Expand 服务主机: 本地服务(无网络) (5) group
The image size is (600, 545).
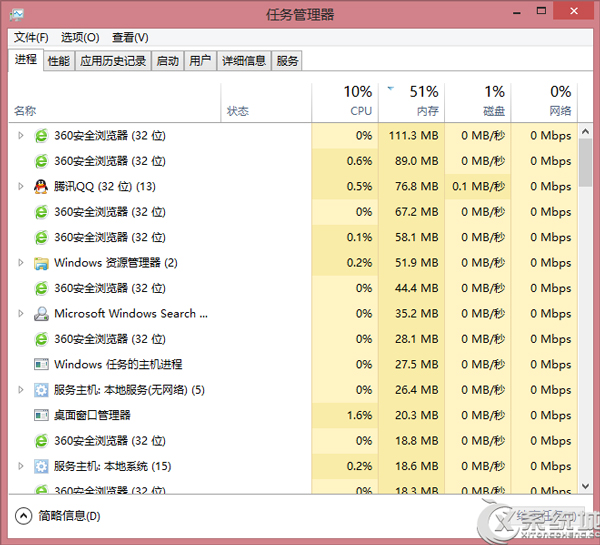21,390
